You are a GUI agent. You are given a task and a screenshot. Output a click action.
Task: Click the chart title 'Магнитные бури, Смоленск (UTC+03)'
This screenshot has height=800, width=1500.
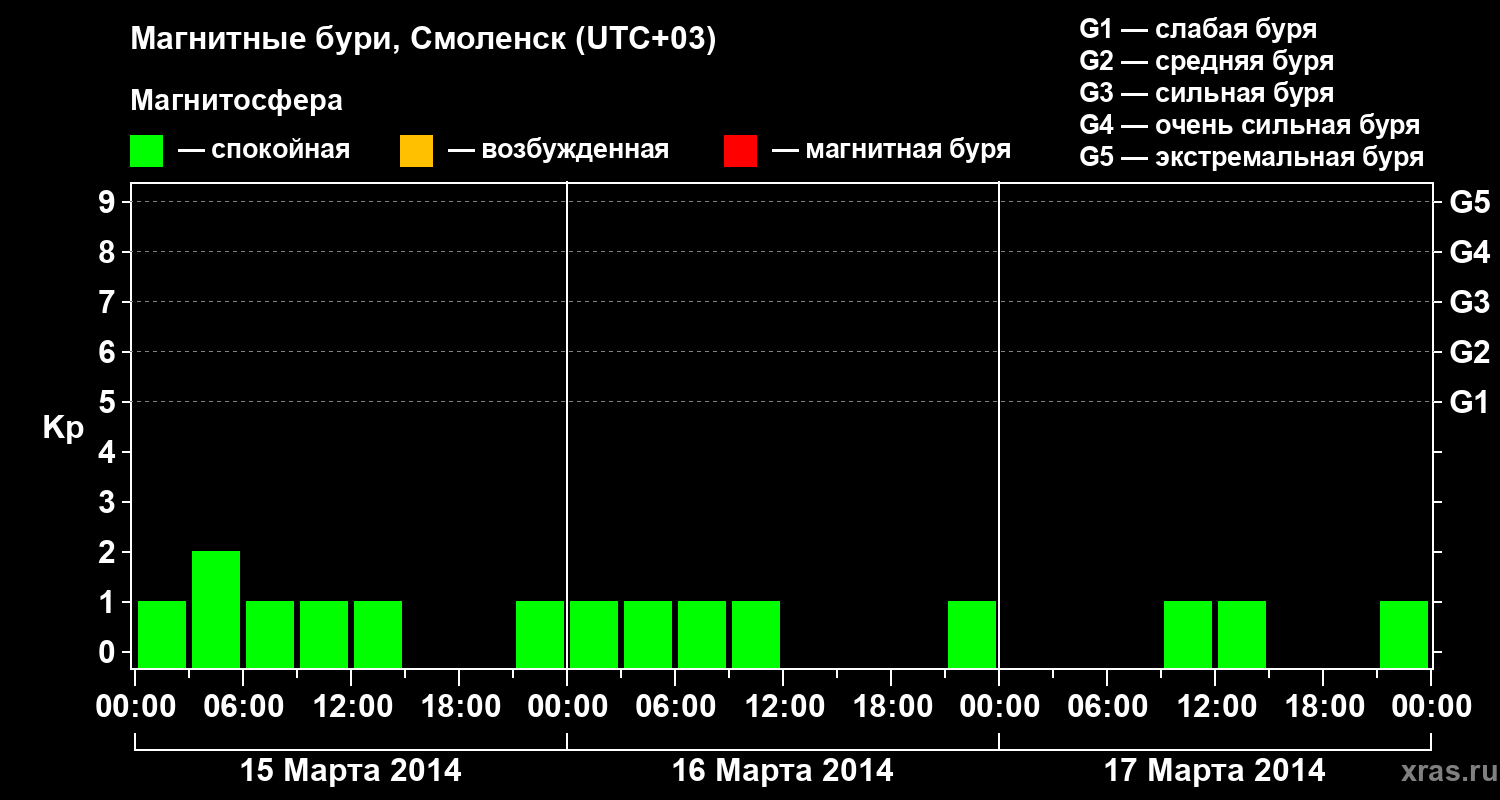tap(424, 40)
